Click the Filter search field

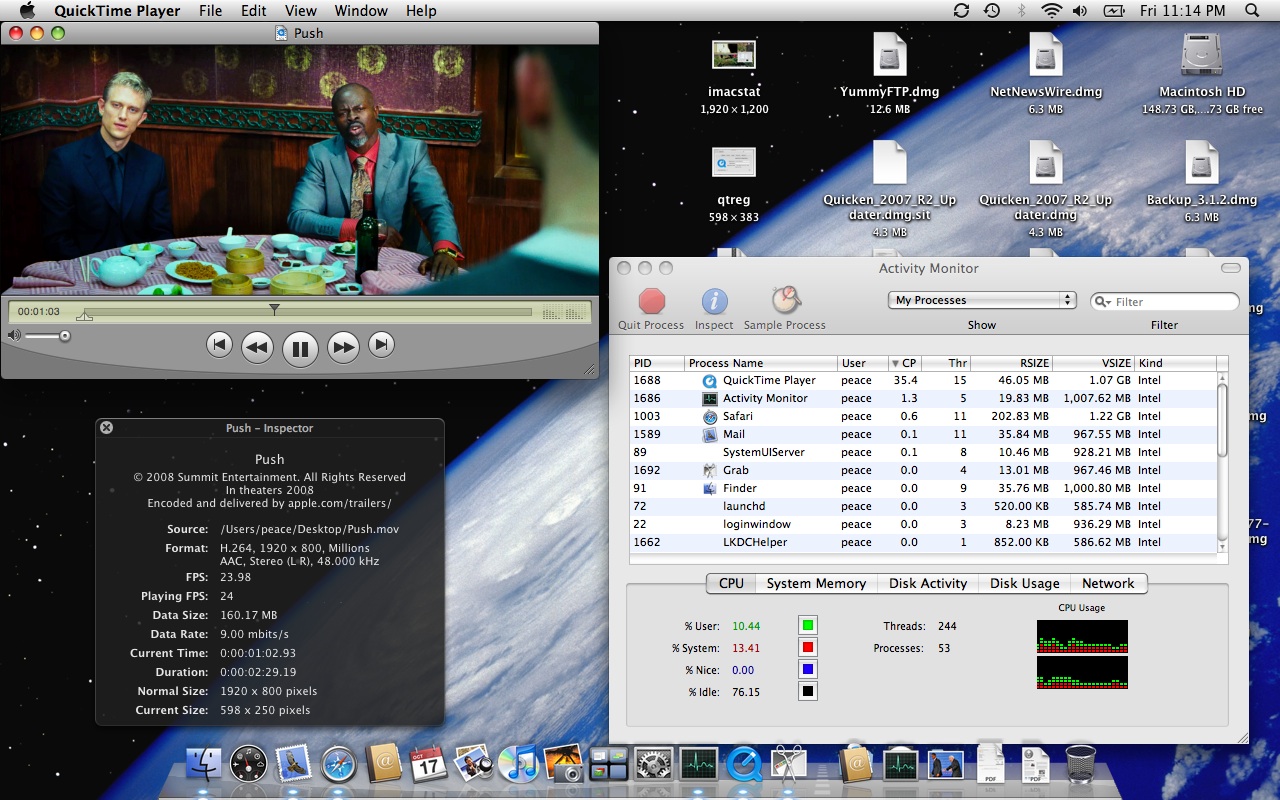click(x=1164, y=301)
